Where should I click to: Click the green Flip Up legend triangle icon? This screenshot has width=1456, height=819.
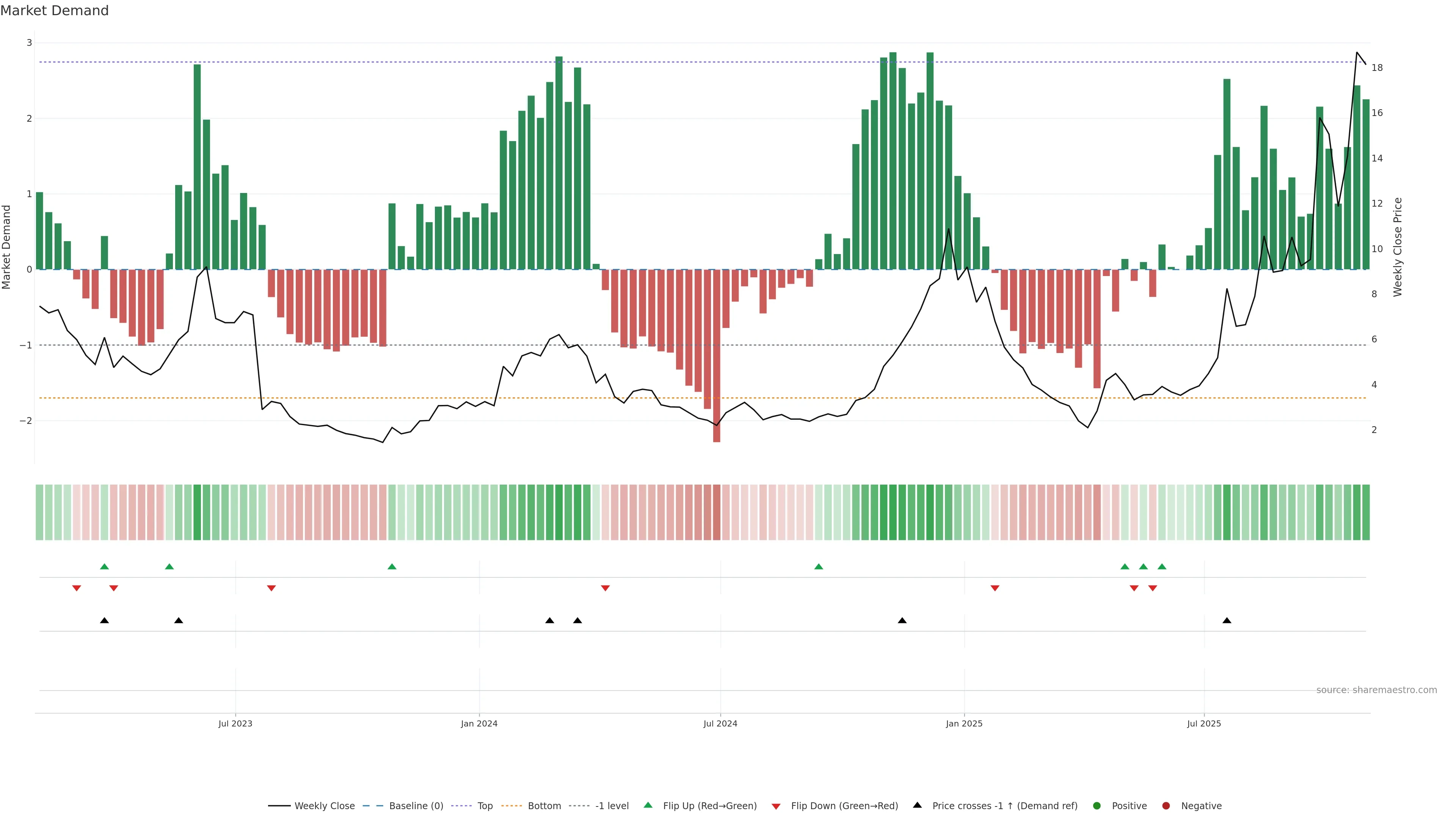(x=648, y=805)
